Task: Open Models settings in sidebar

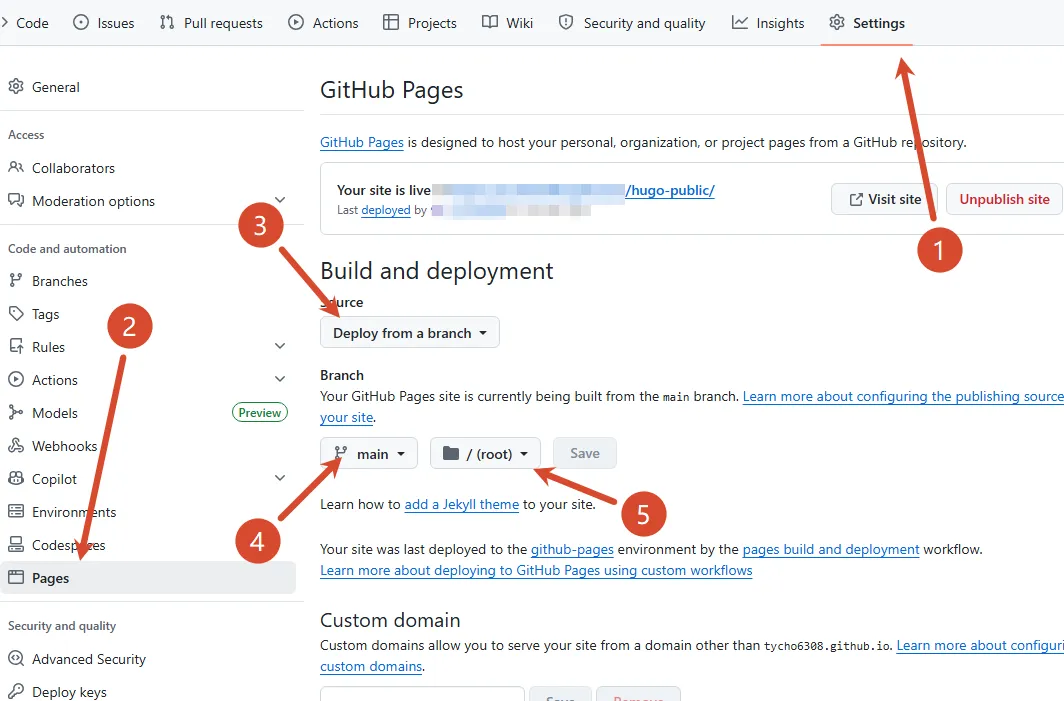Action: point(148,413)
